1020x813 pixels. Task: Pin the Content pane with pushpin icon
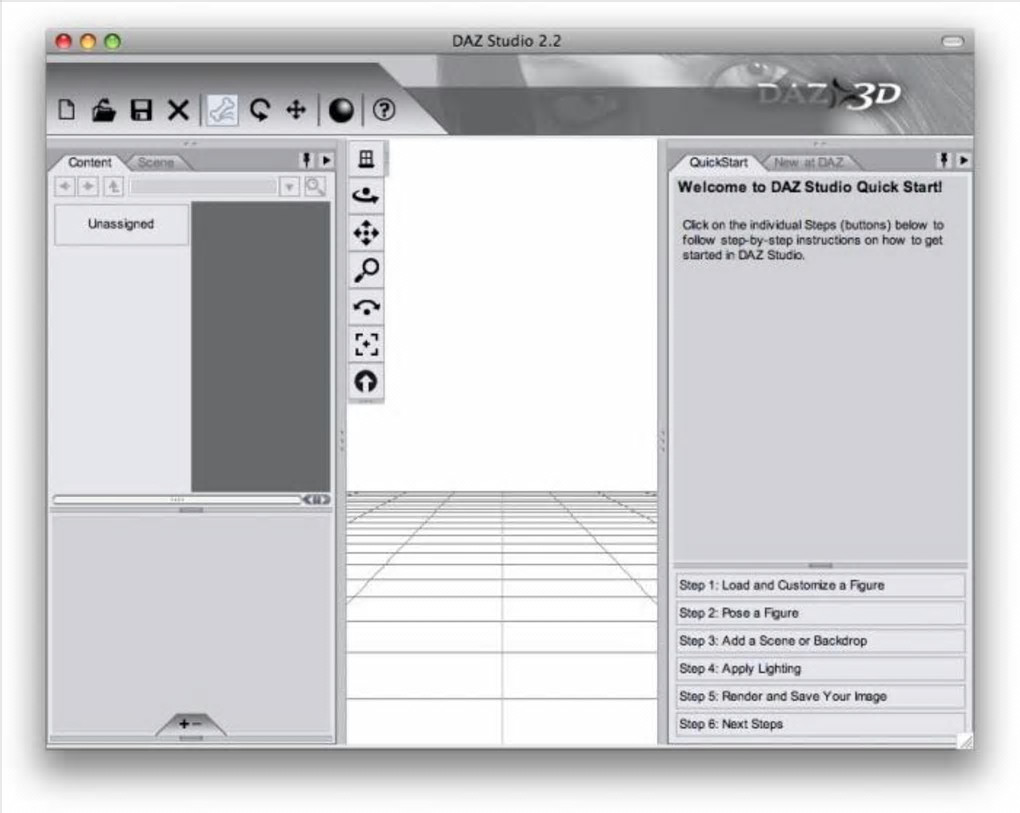tap(306, 160)
